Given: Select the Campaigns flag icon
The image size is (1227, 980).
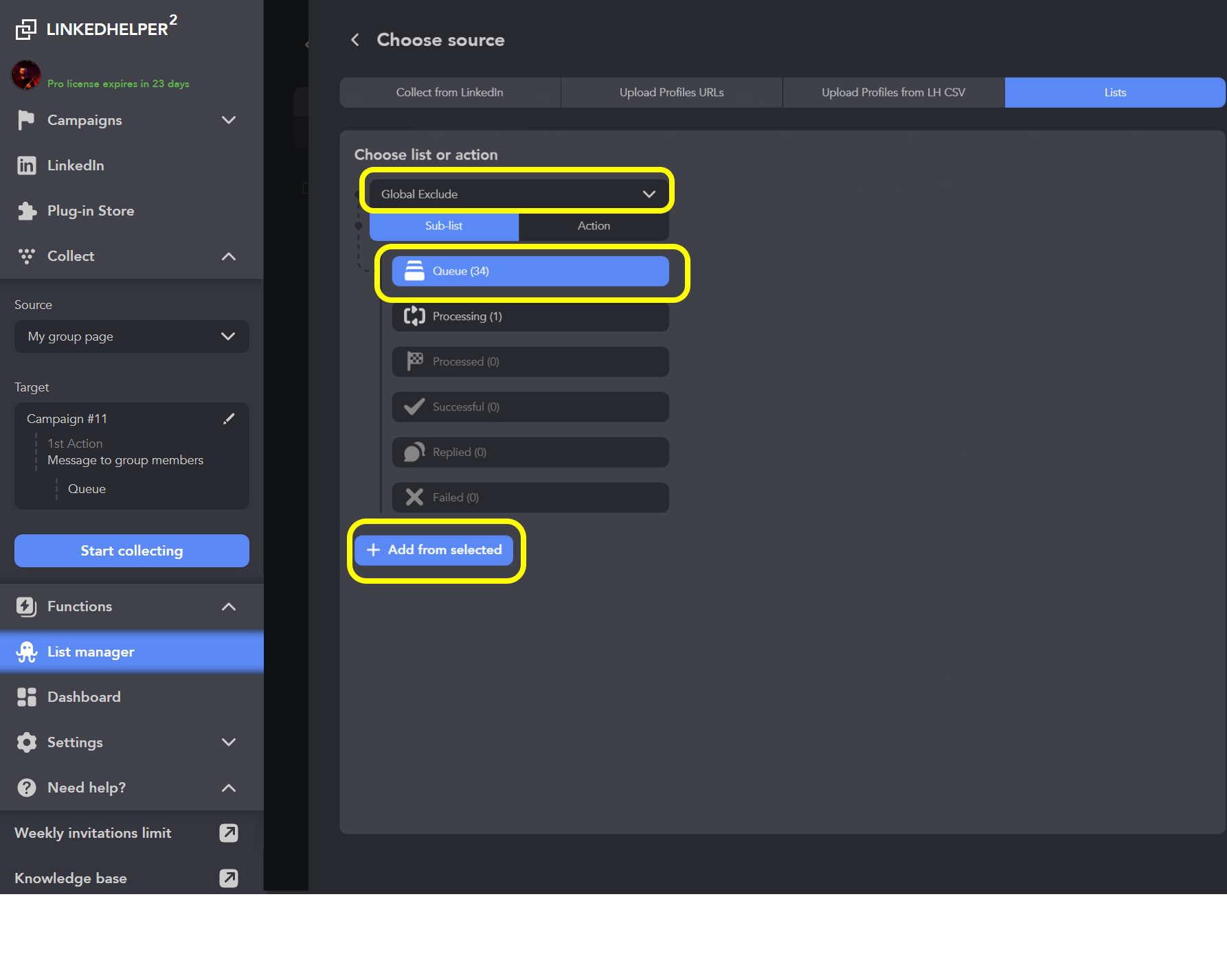Looking at the screenshot, I should pyautogui.click(x=26, y=120).
